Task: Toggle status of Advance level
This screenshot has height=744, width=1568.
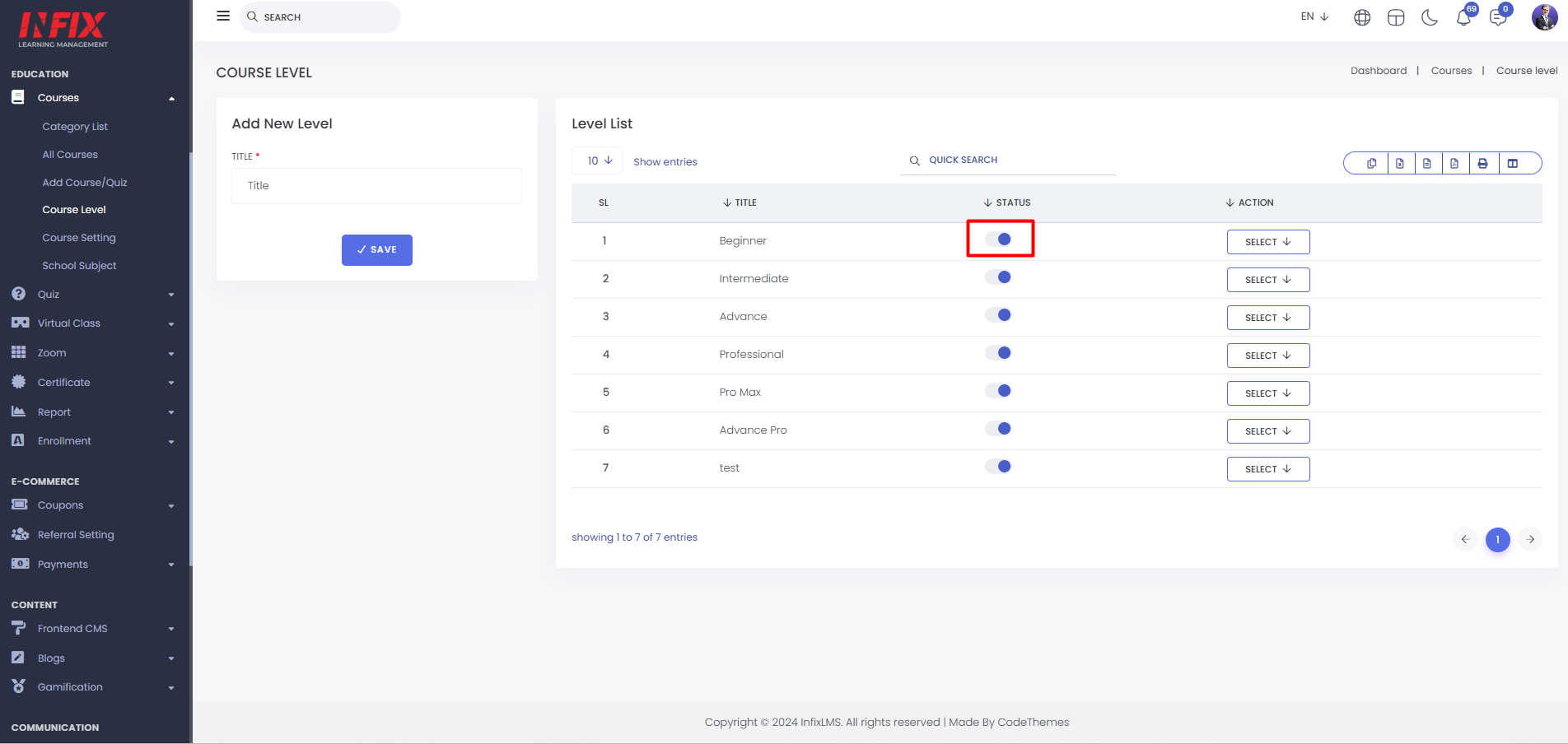Action: tap(998, 314)
